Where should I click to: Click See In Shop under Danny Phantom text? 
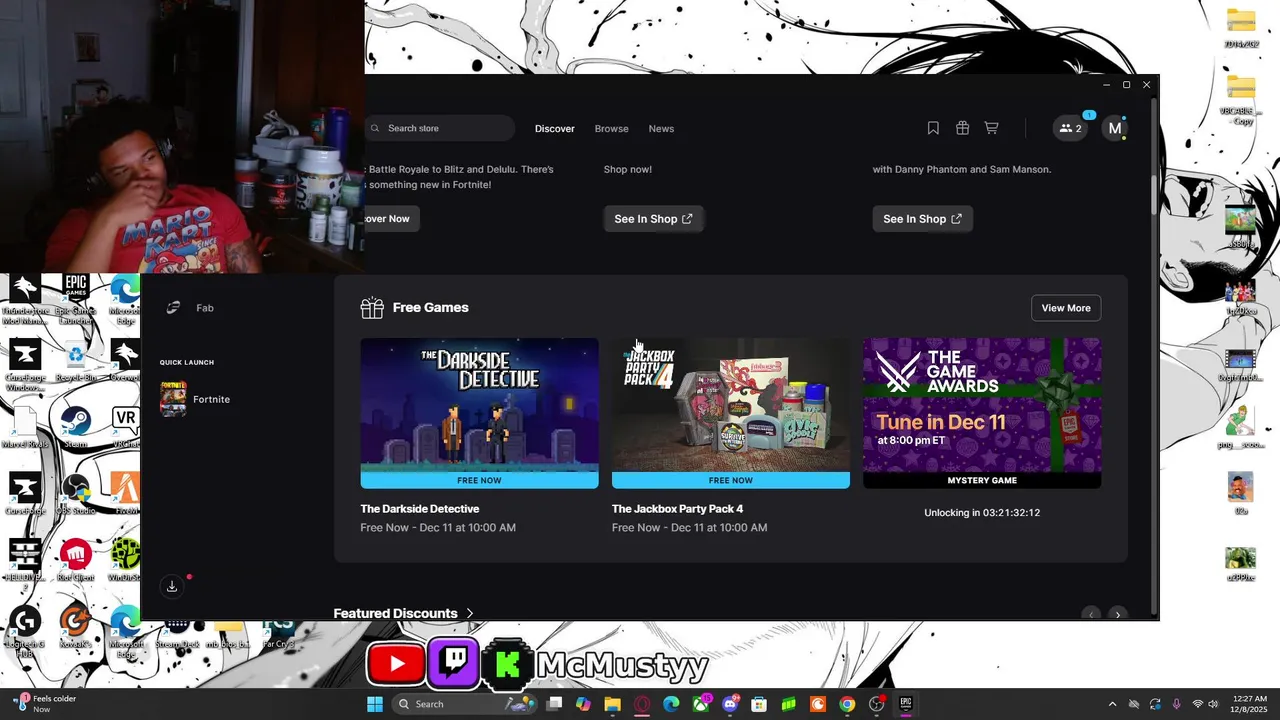(922, 219)
